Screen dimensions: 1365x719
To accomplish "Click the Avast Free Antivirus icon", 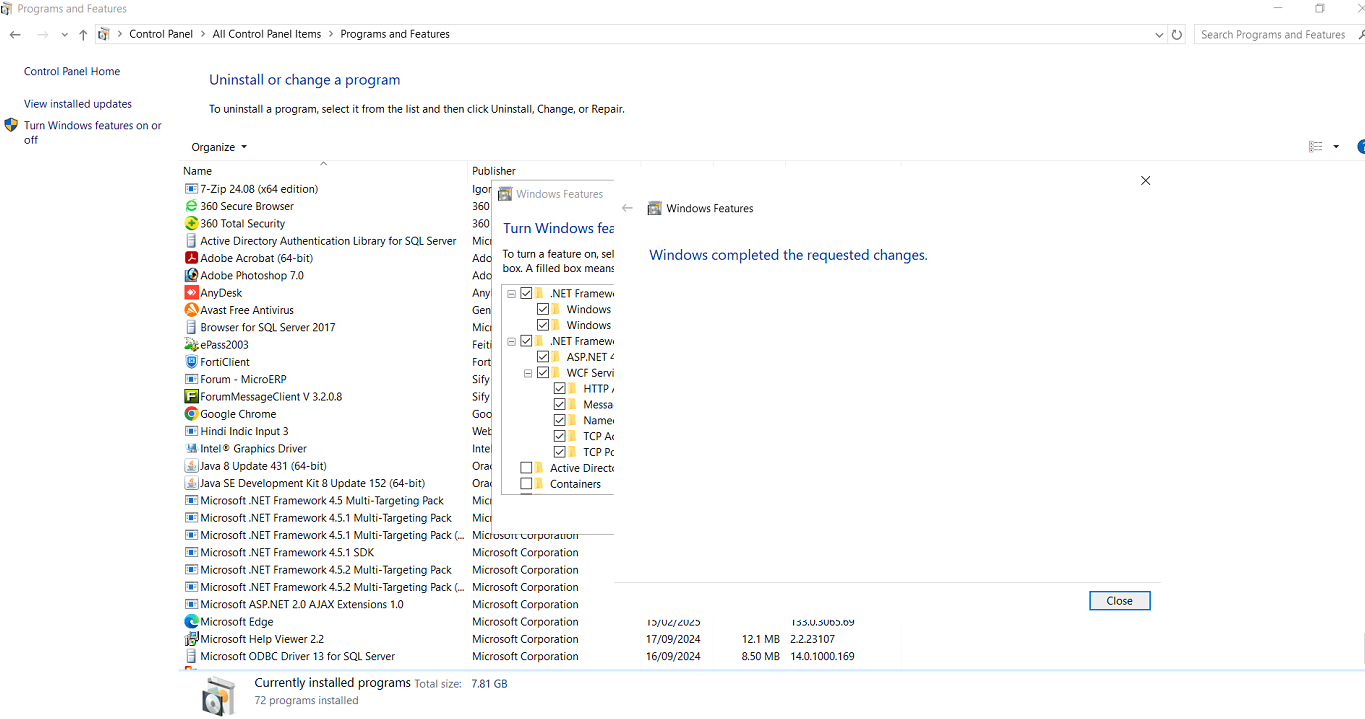I will (191, 310).
